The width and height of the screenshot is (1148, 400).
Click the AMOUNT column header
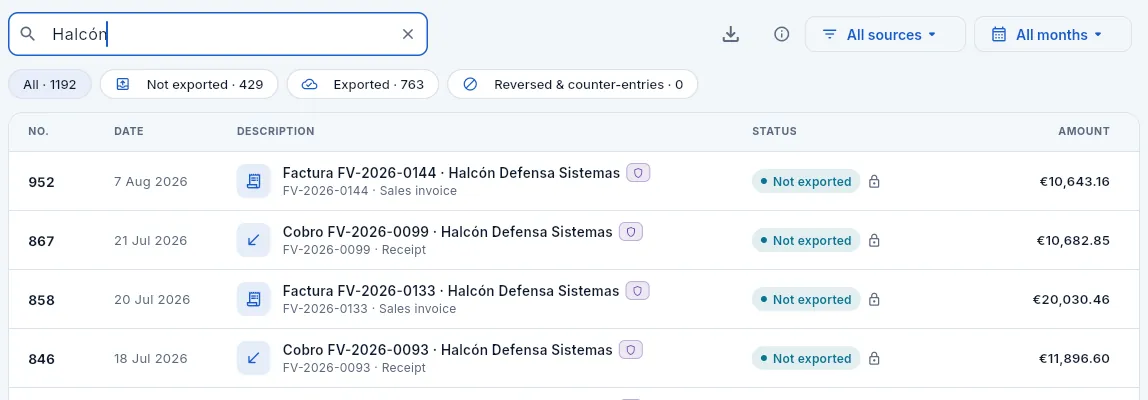pos(1084,131)
